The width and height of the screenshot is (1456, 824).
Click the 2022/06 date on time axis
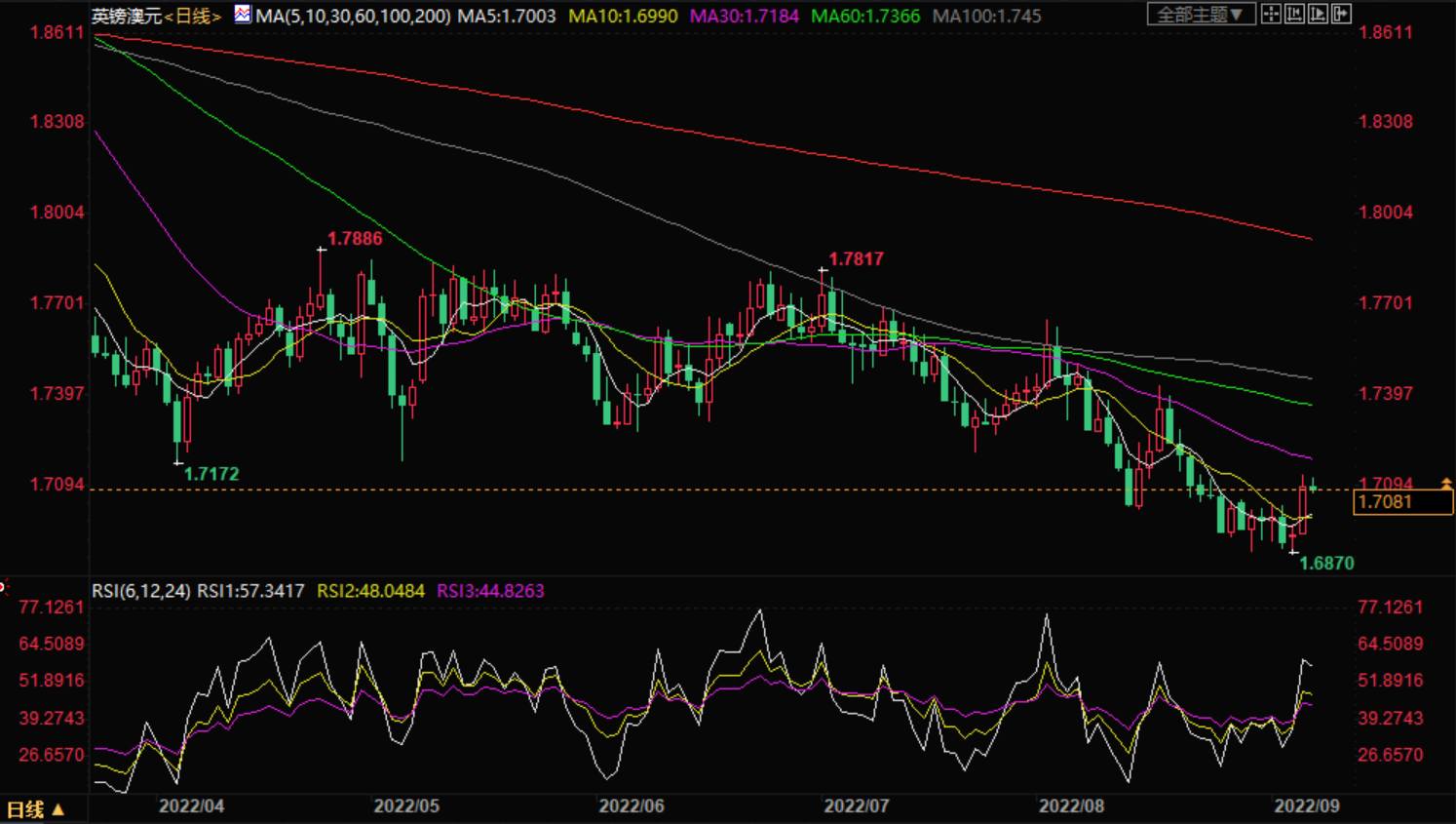pos(632,805)
